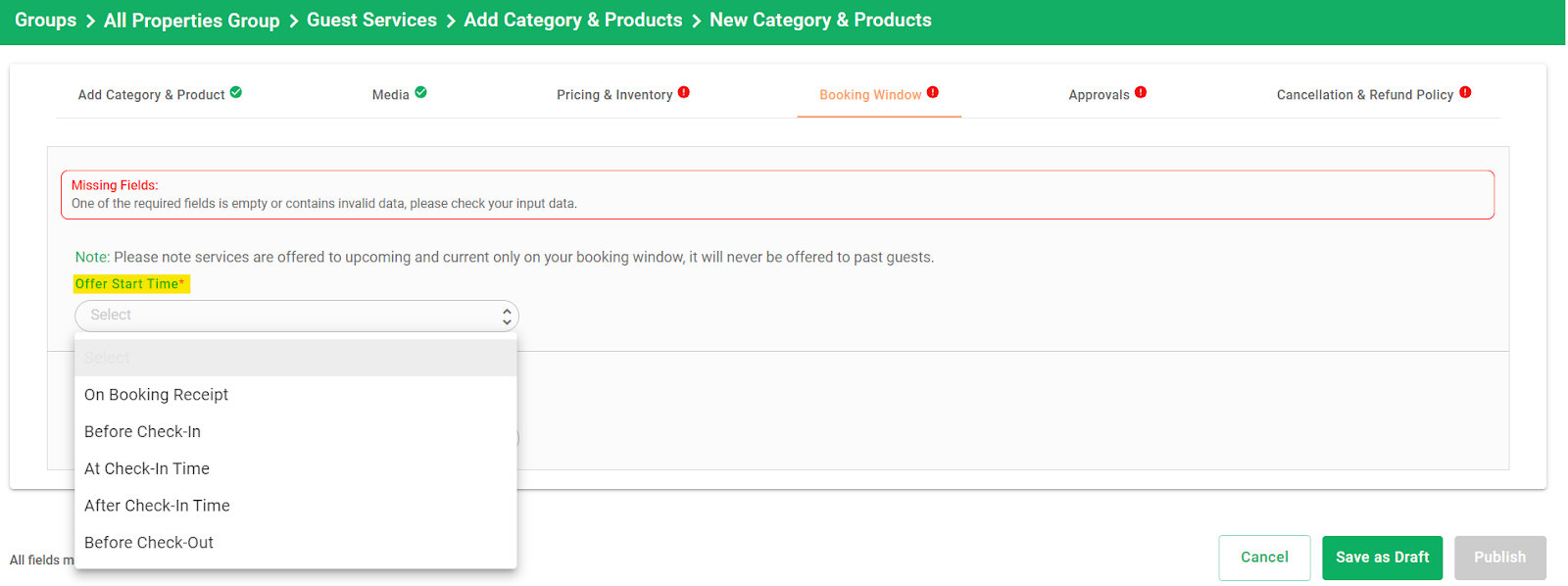
Task: Open Add Category & Products breadcrumb
Action: (x=573, y=21)
